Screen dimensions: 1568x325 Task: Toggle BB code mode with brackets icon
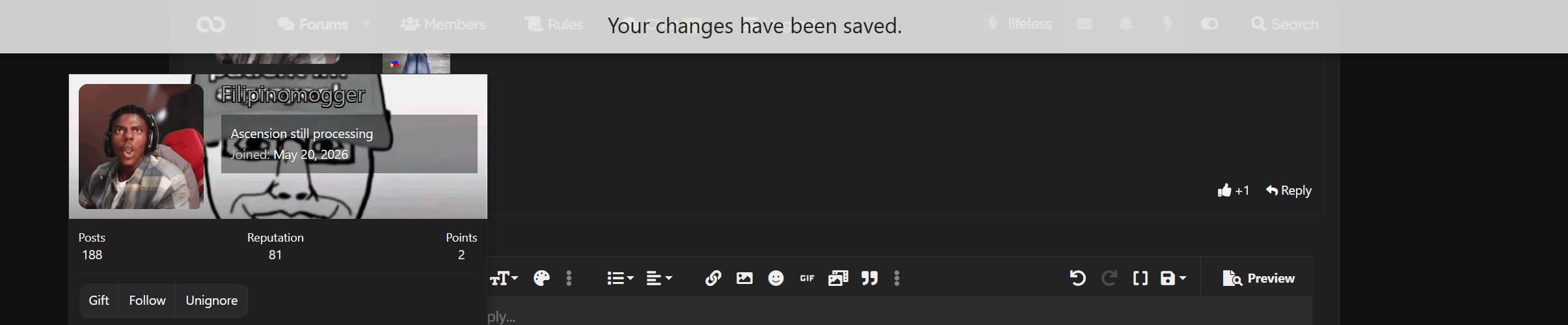coord(1140,279)
